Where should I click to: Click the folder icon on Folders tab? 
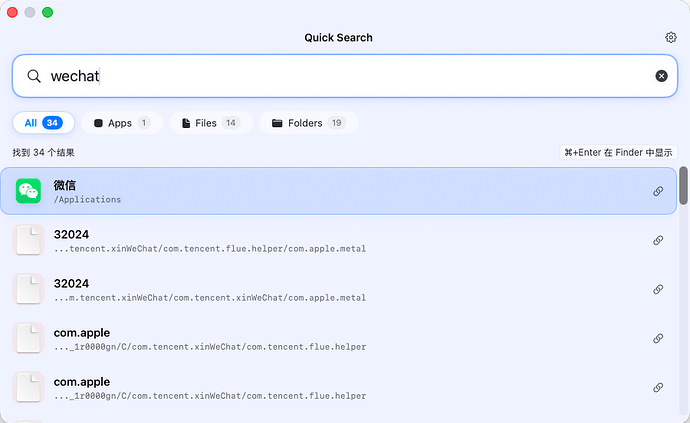(x=277, y=123)
